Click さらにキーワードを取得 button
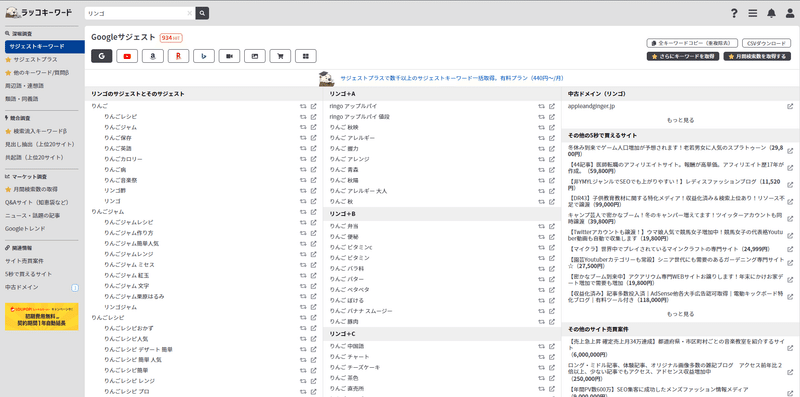The image size is (800, 397). 683,57
